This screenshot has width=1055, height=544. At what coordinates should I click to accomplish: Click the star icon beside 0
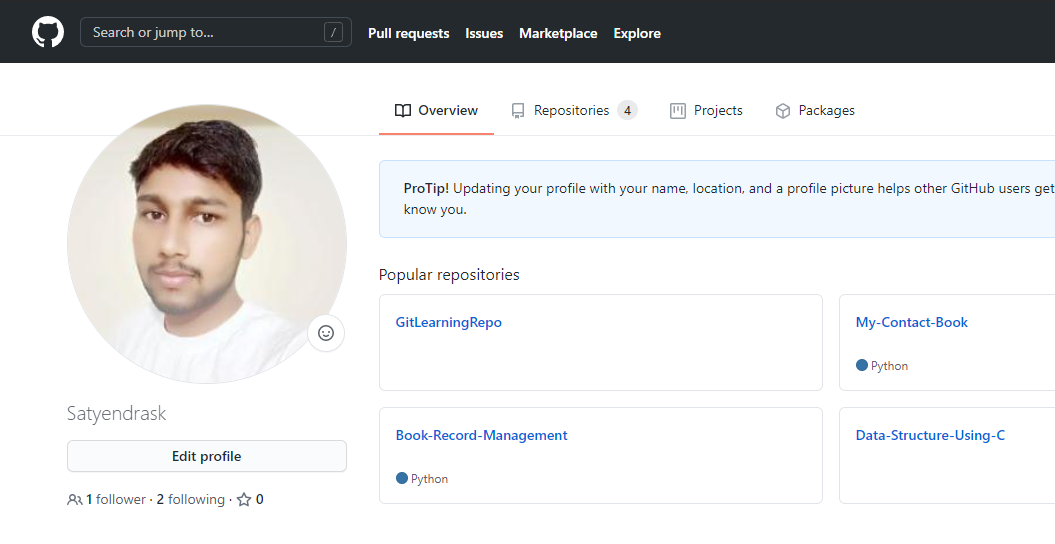tap(244, 499)
